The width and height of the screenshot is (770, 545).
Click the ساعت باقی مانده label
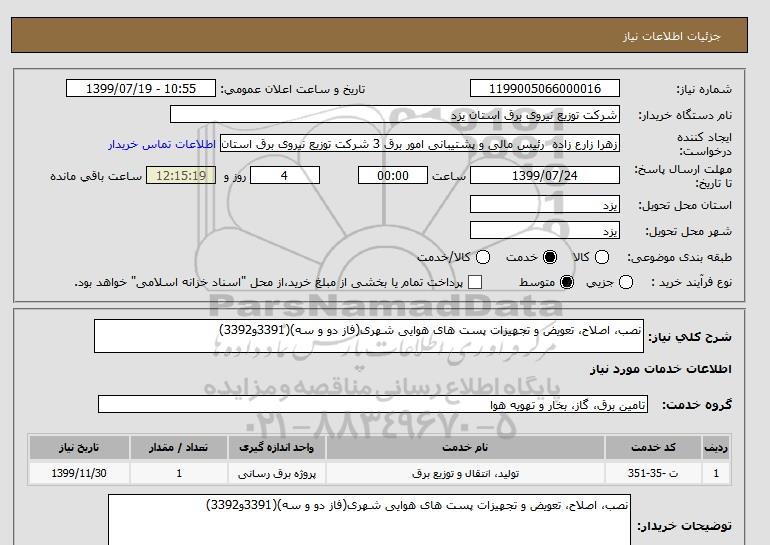click(x=96, y=176)
